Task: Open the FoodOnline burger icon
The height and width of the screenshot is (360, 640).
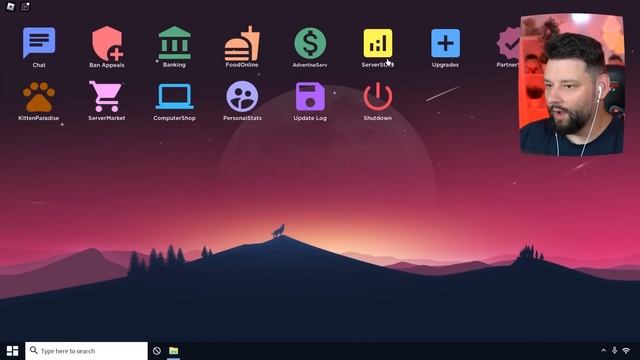Action: tap(242, 43)
